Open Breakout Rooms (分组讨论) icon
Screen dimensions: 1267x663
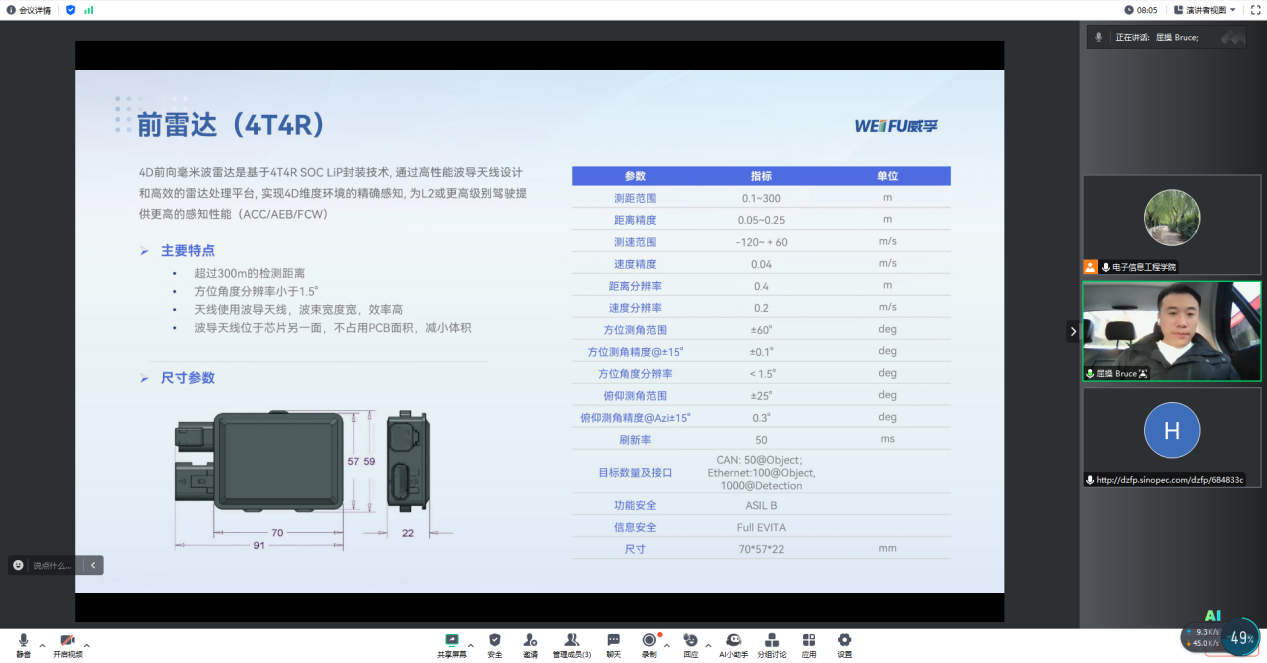click(771, 641)
